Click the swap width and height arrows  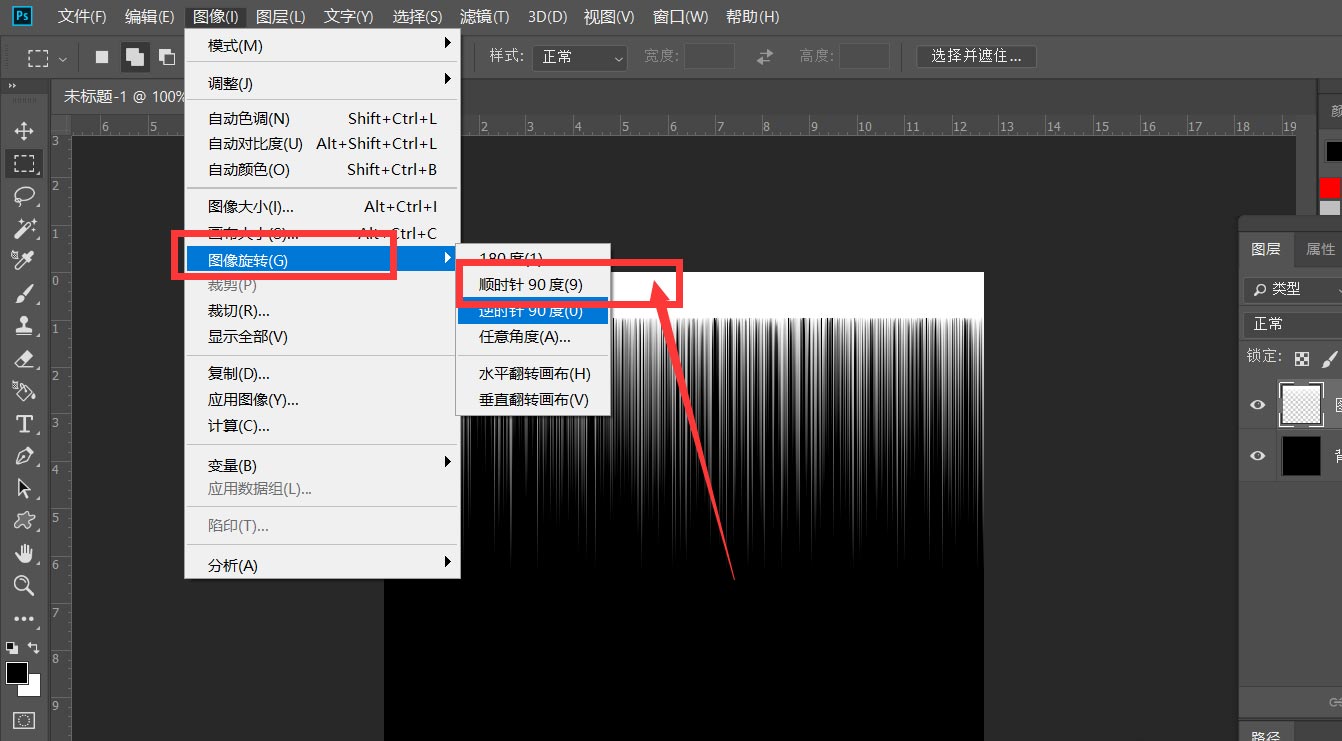tap(765, 57)
